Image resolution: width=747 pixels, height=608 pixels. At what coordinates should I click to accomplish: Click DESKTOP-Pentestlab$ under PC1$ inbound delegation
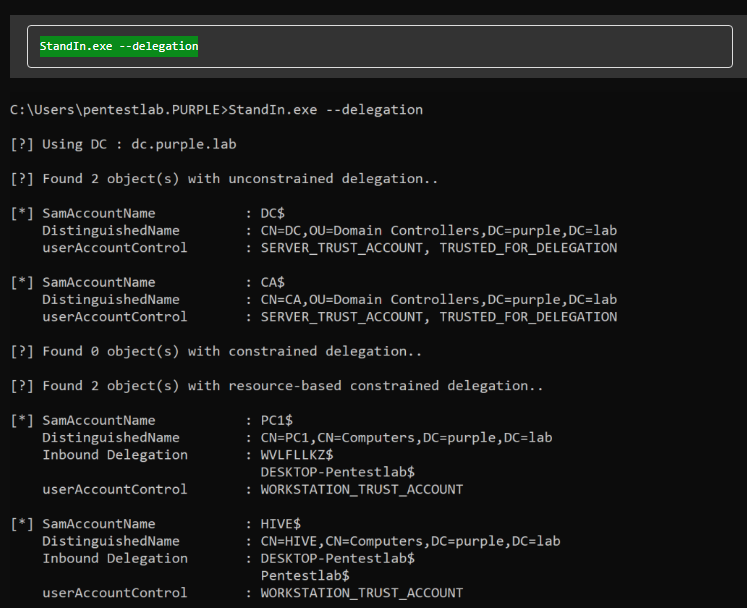[x=338, y=472]
